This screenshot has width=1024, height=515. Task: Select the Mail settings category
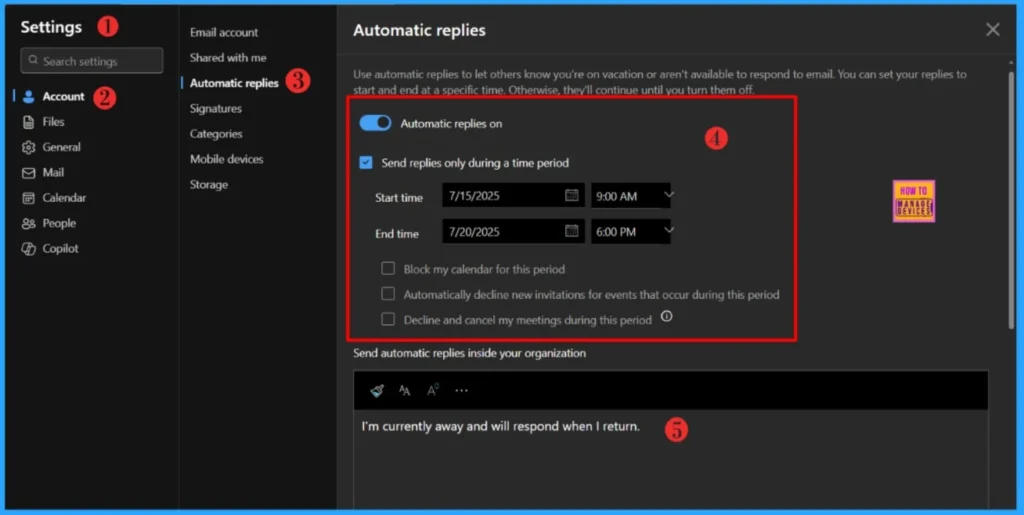tap(54, 173)
